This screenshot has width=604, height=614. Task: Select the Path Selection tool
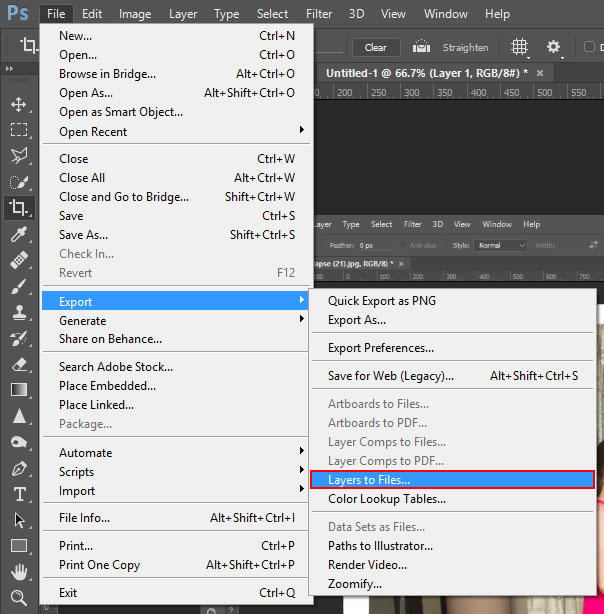pos(18,520)
